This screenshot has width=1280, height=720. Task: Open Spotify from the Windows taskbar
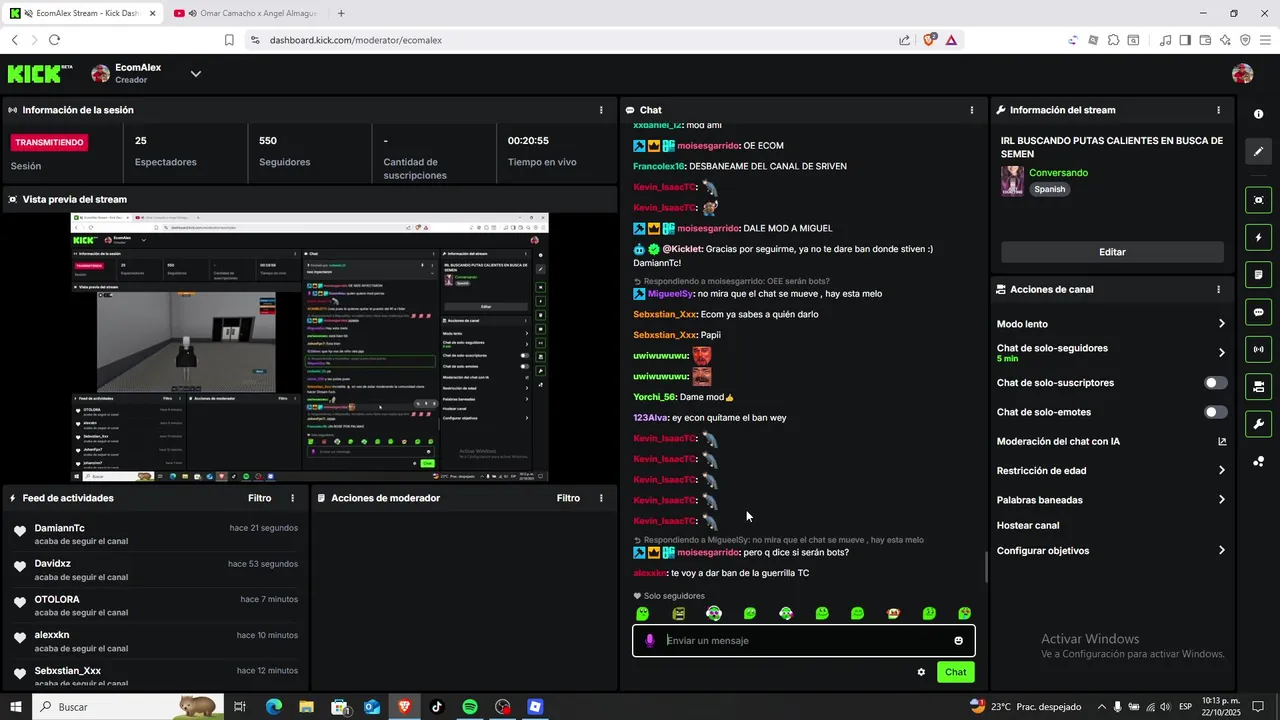[470, 707]
